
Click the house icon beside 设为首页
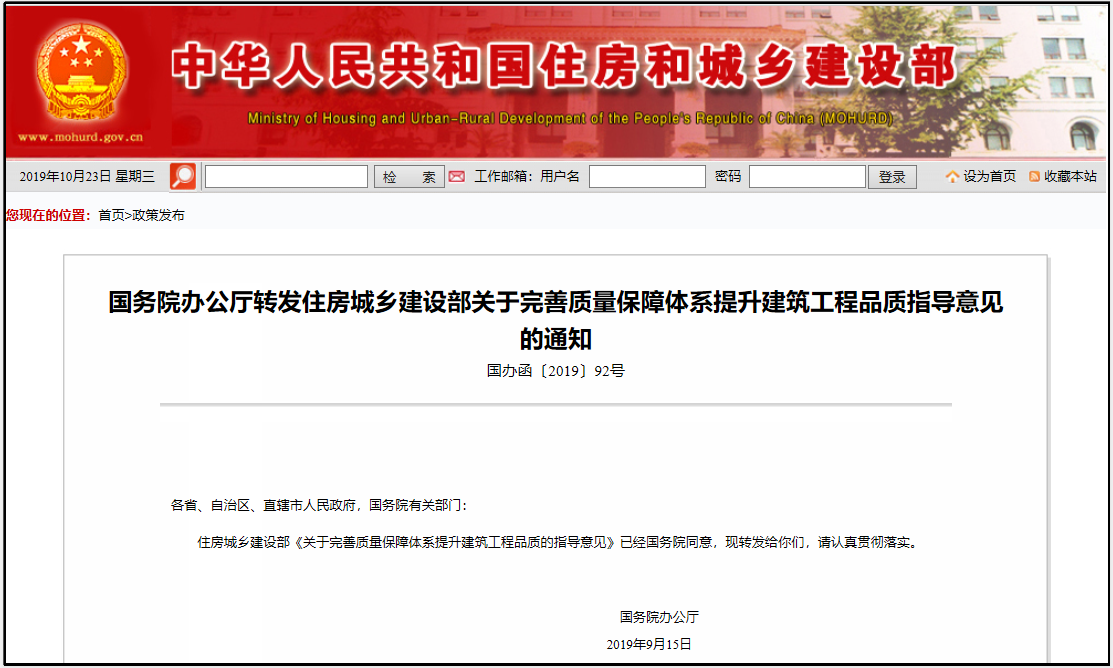click(952, 177)
